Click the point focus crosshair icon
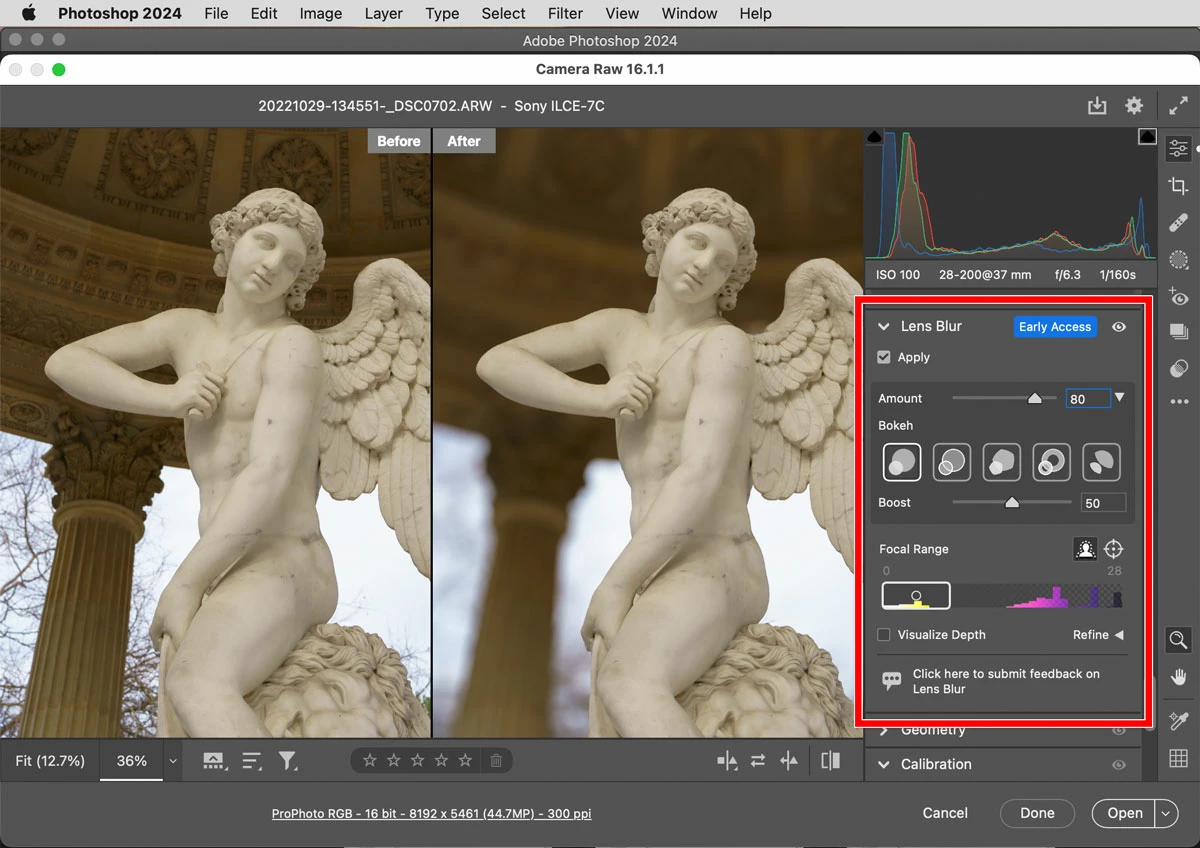The image size is (1200, 848). click(x=1114, y=549)
